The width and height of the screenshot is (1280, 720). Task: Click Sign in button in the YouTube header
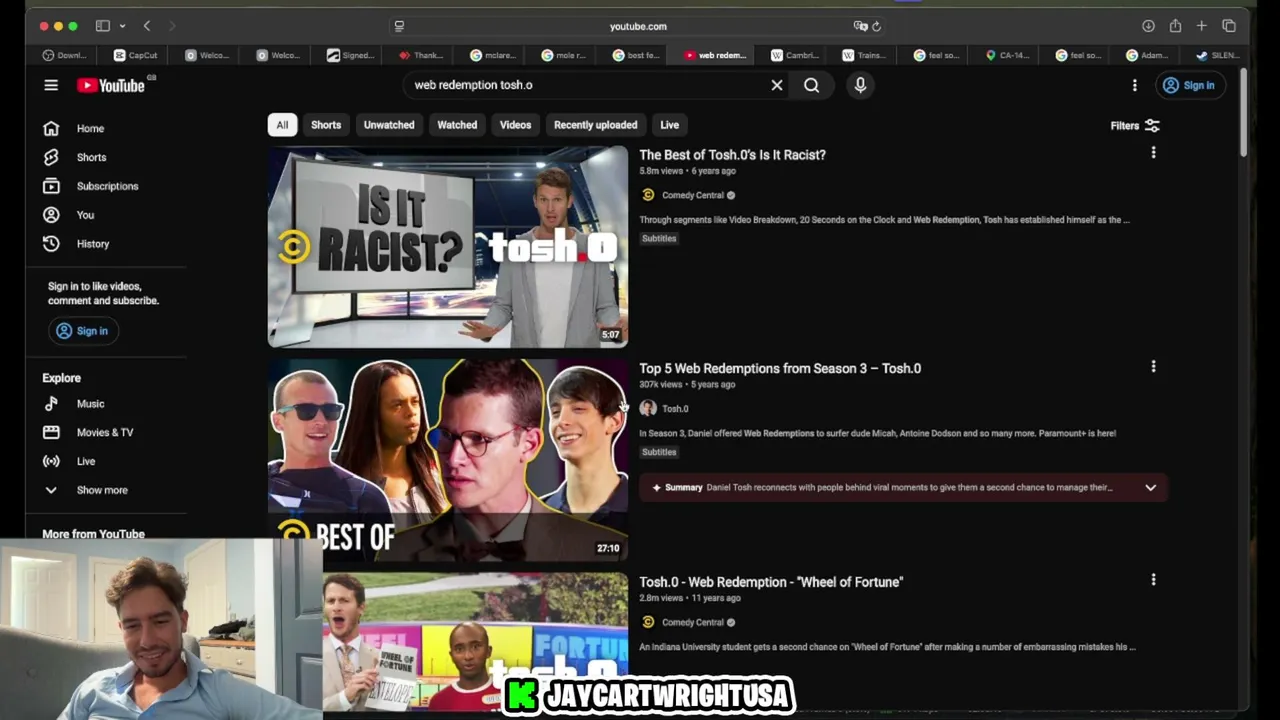(x=1189, y=85)
